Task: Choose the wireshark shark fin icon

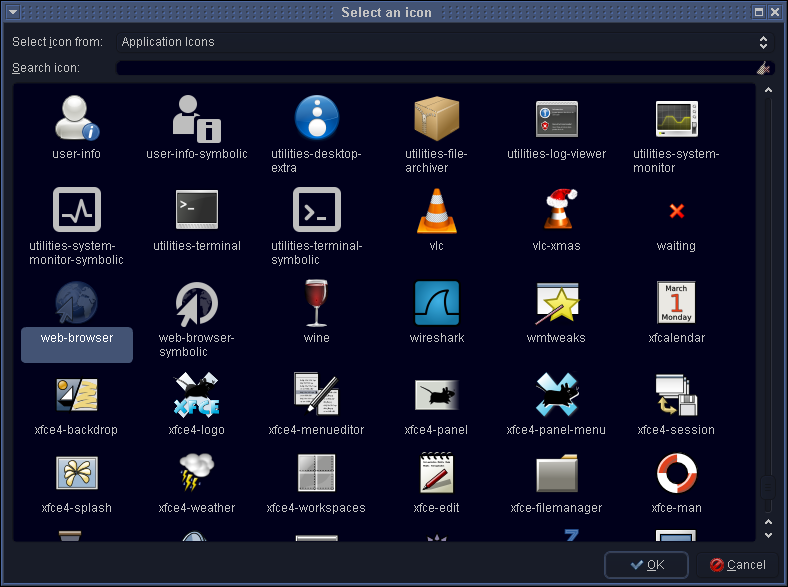Action: [x=436, y=302]
